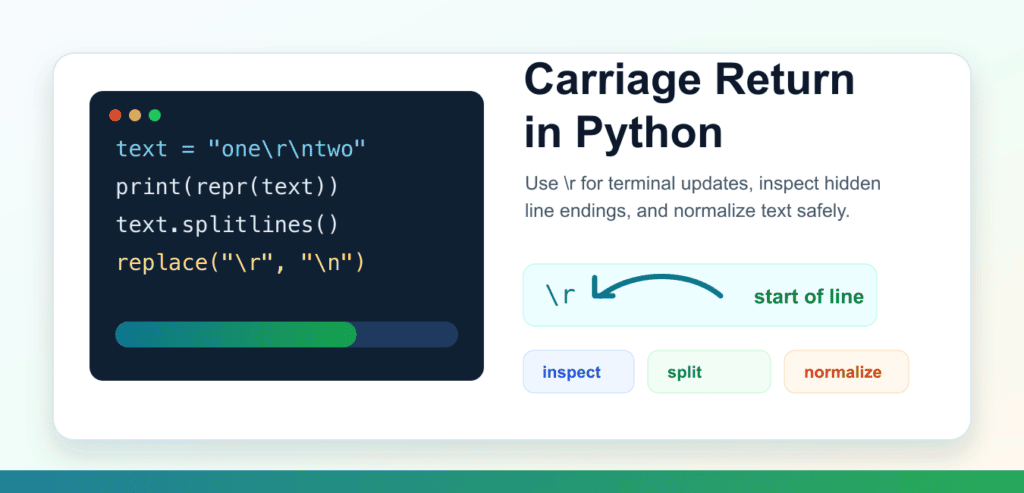Click the red dot in code window
This screenshot has height=493, width=1024.
(115, 116)
